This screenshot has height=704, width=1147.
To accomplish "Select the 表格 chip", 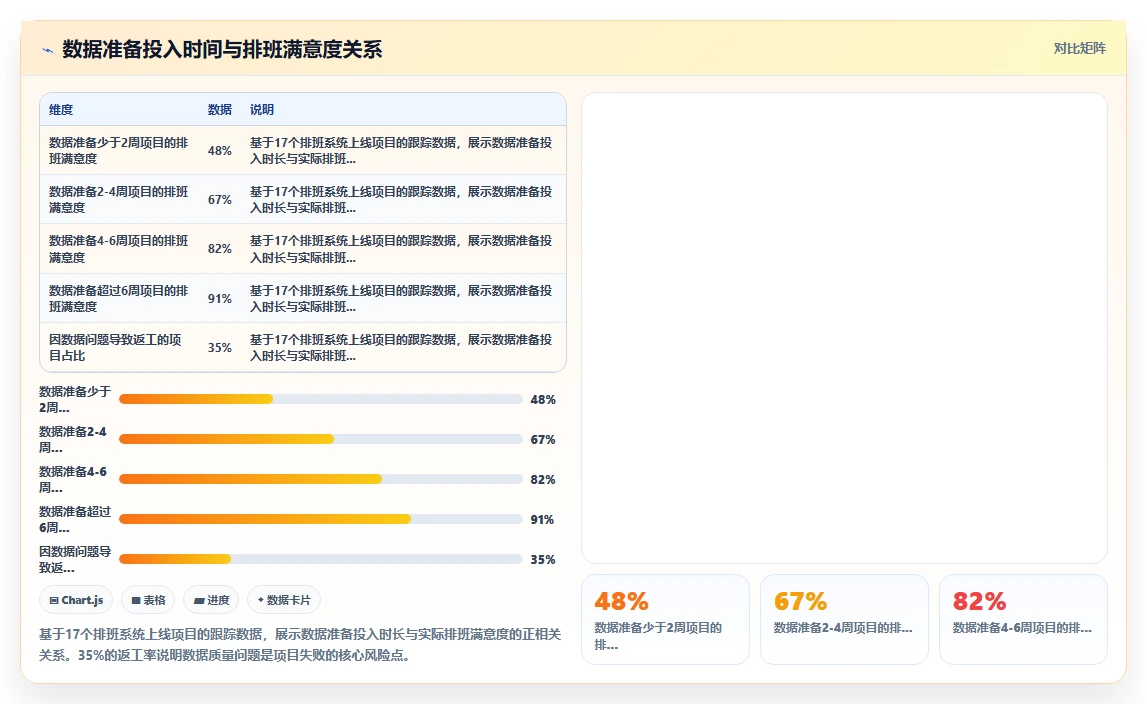I will 148,600.
